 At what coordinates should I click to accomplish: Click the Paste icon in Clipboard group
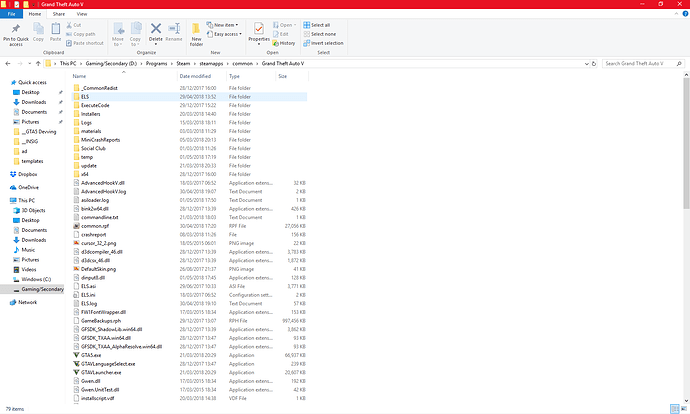(x=54, y=32)
